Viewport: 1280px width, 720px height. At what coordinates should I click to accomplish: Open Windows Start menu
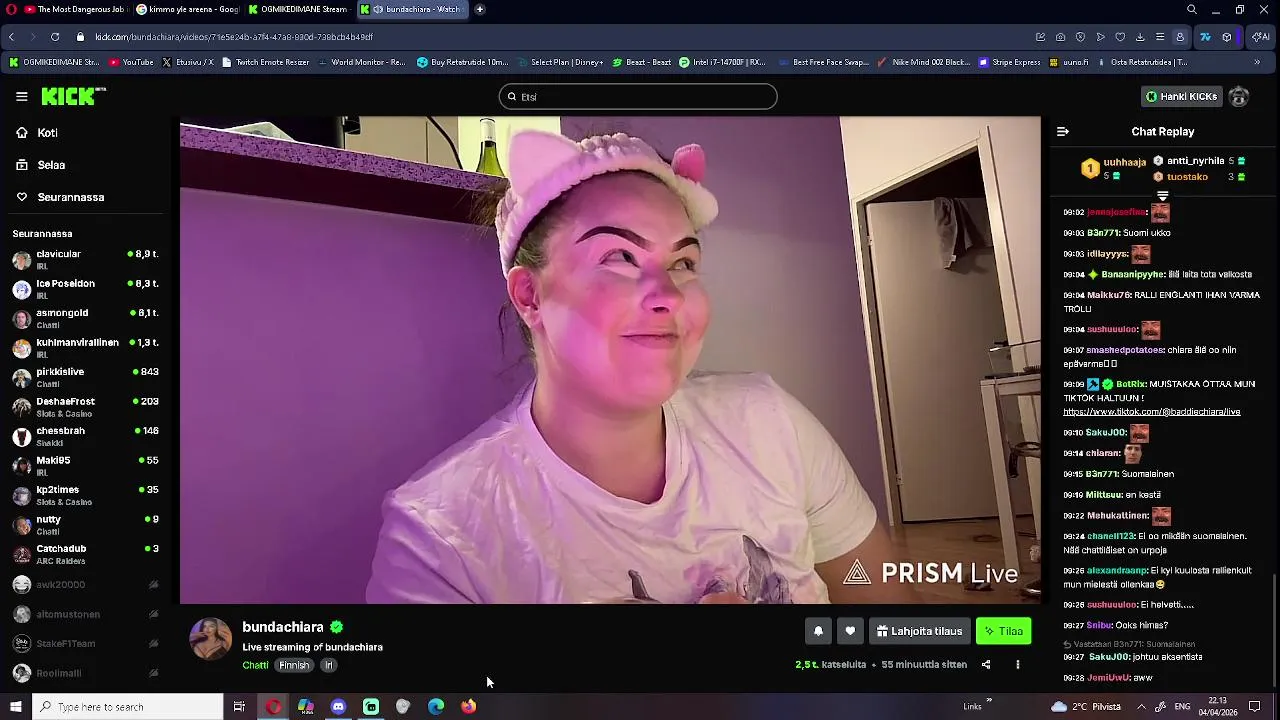[15, 707]
